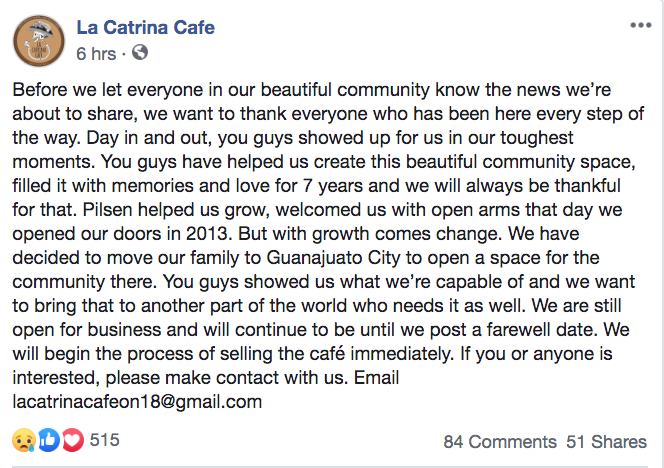Open La Catrina Cafe profile picture
This screenshot has width=664, height=468.
tap(39, 41)
